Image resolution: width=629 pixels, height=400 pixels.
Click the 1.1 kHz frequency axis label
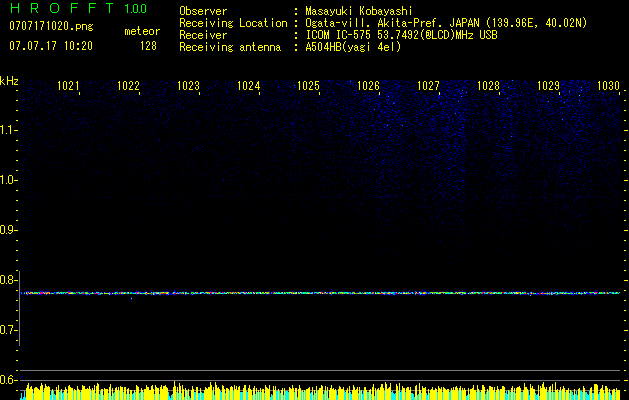(7, 130)
